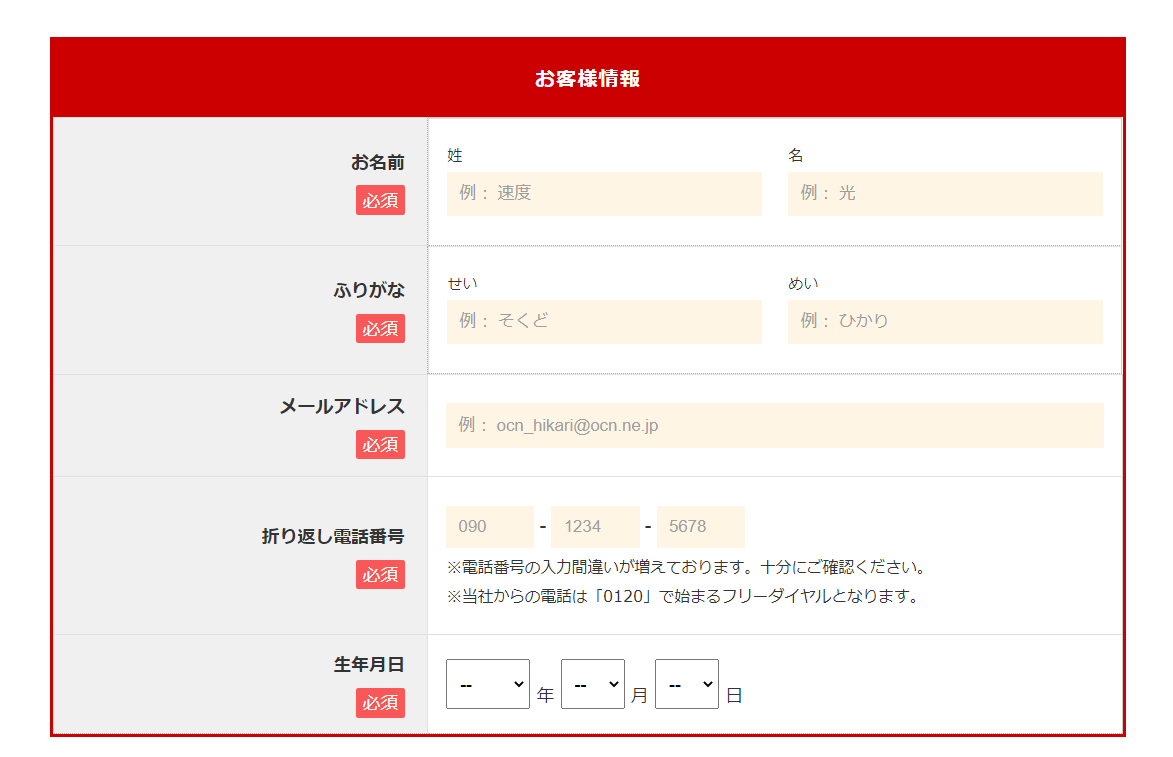Click the 必須 badge under メールアドレス
Viewport: 1173px width, 757px height.
click(x=380, y=445)
